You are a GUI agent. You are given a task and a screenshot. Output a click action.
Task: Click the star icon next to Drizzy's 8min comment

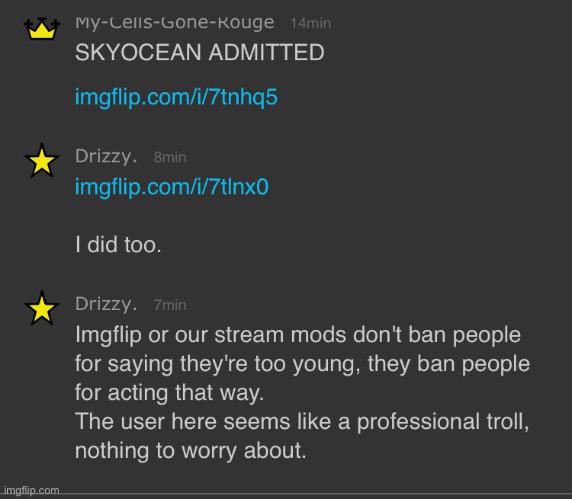(42, 160)
